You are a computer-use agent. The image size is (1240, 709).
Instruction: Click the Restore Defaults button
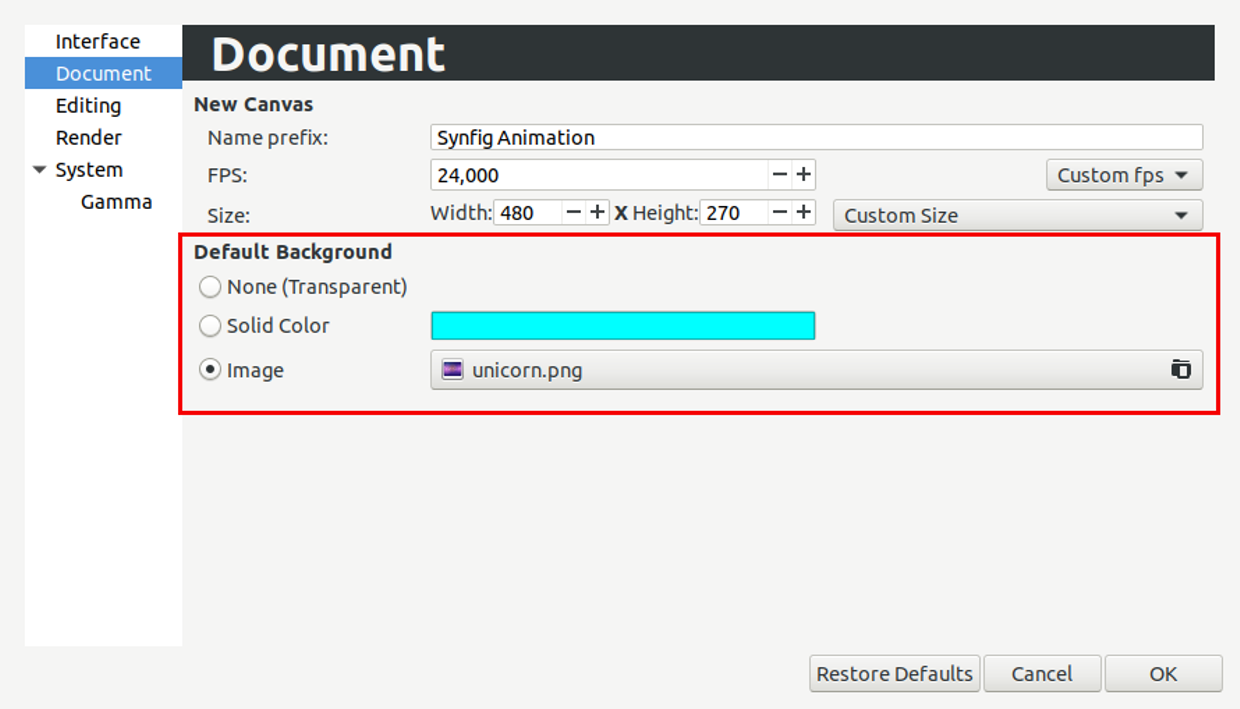(895, 674)
